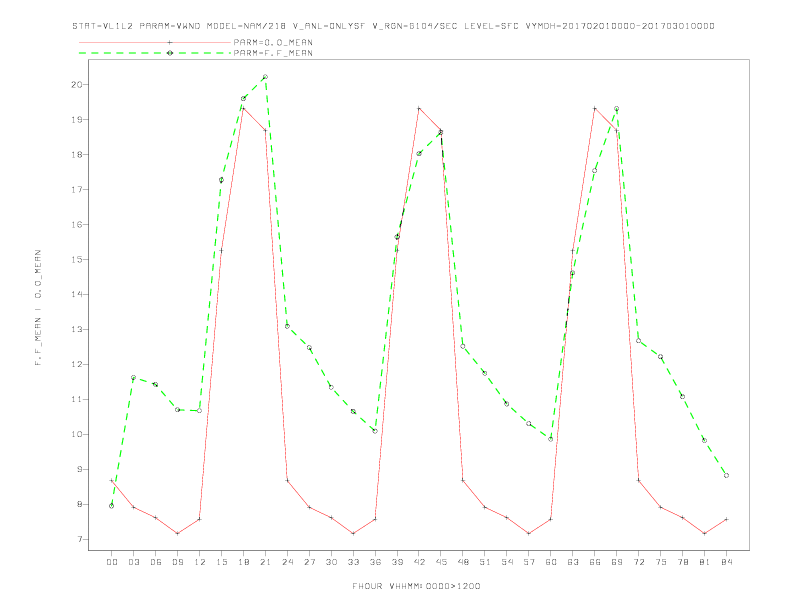
Task: Click the 33 forecast hour x-axis label
Action: tap(353, 562)
